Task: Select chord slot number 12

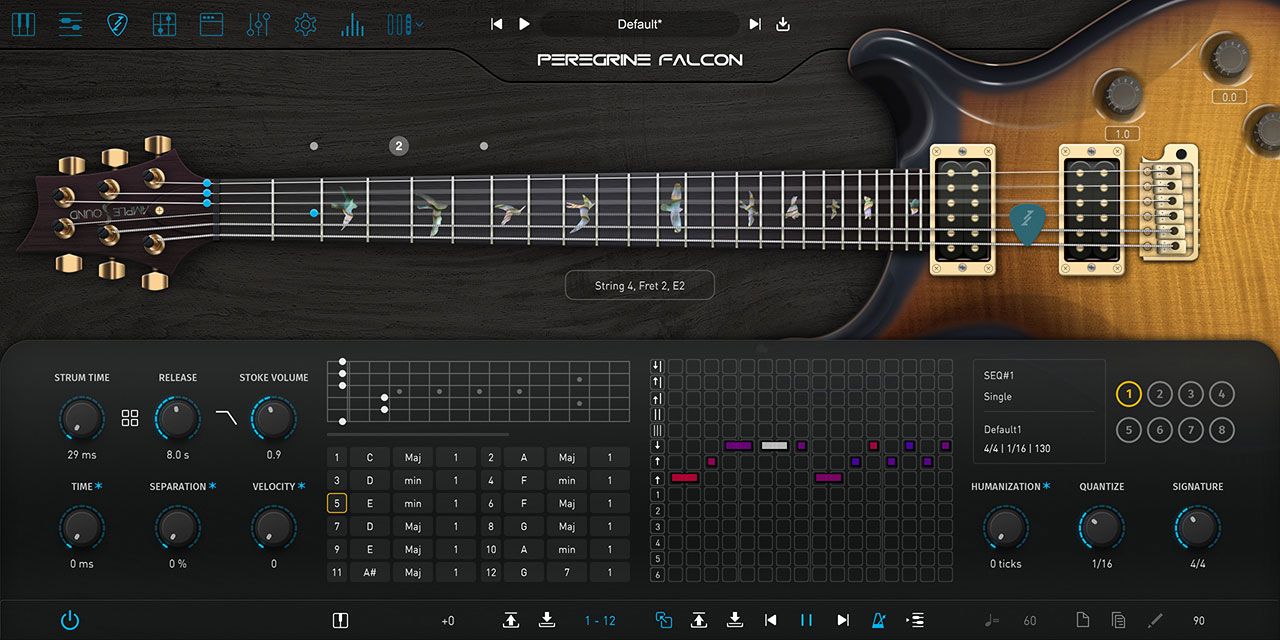Action: click(491, 573)
